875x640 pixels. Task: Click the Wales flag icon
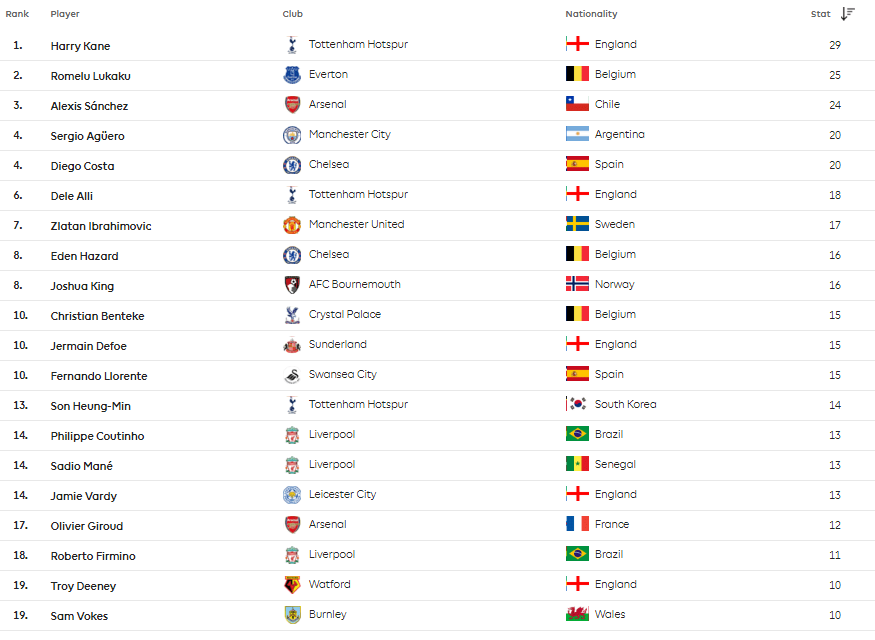point(577,614)
